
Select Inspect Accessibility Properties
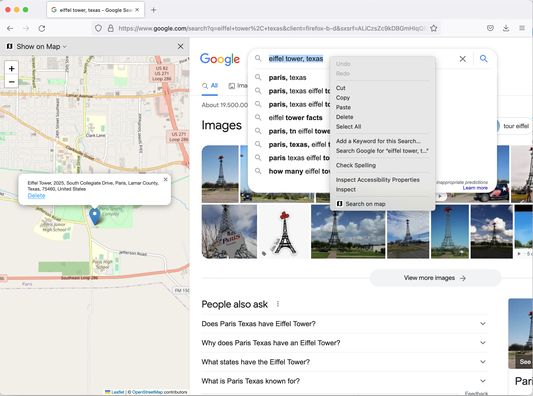[x=382, y=180]
